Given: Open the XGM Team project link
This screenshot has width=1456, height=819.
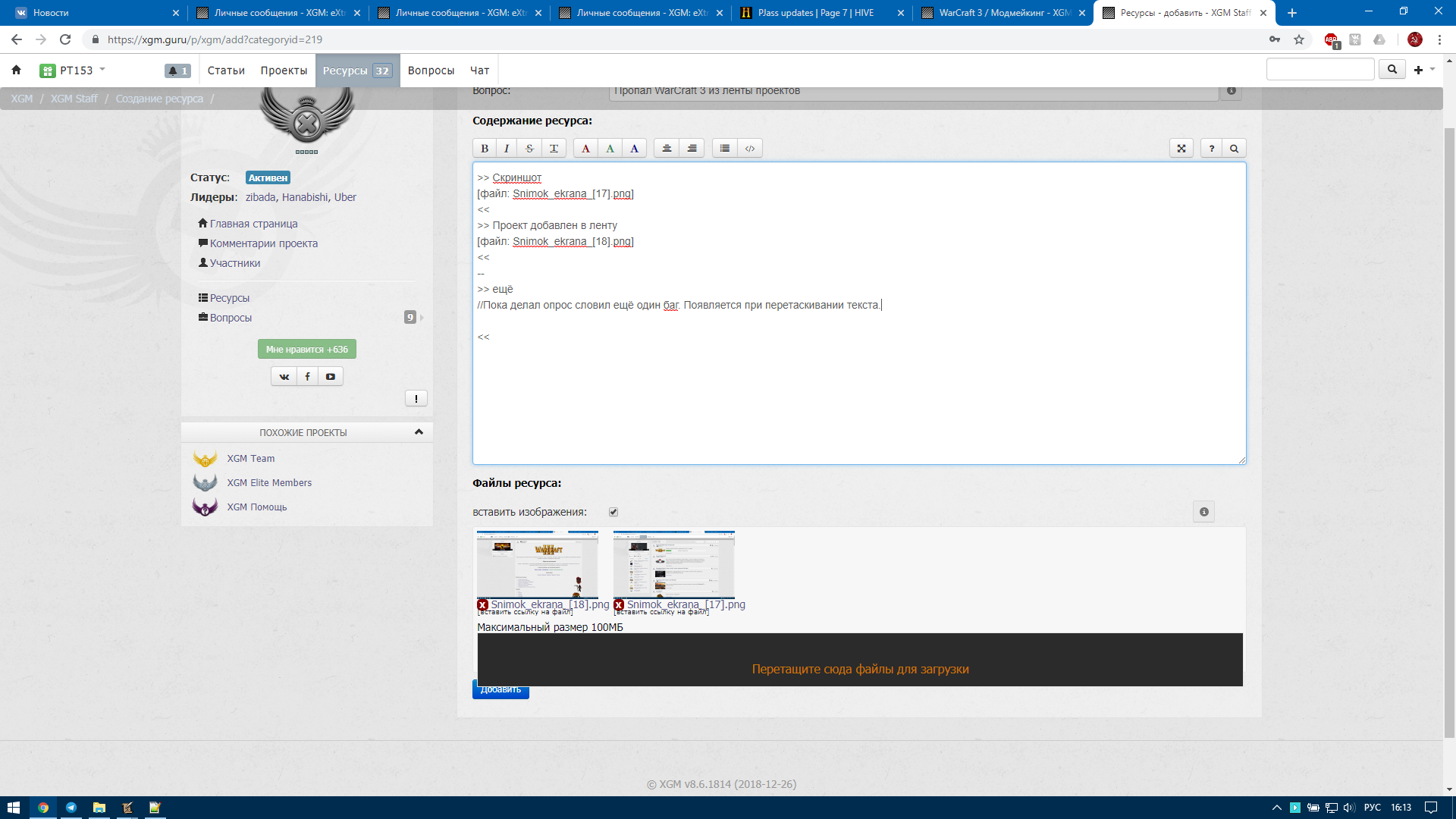Looking at the screenshot, I should 250,459.
